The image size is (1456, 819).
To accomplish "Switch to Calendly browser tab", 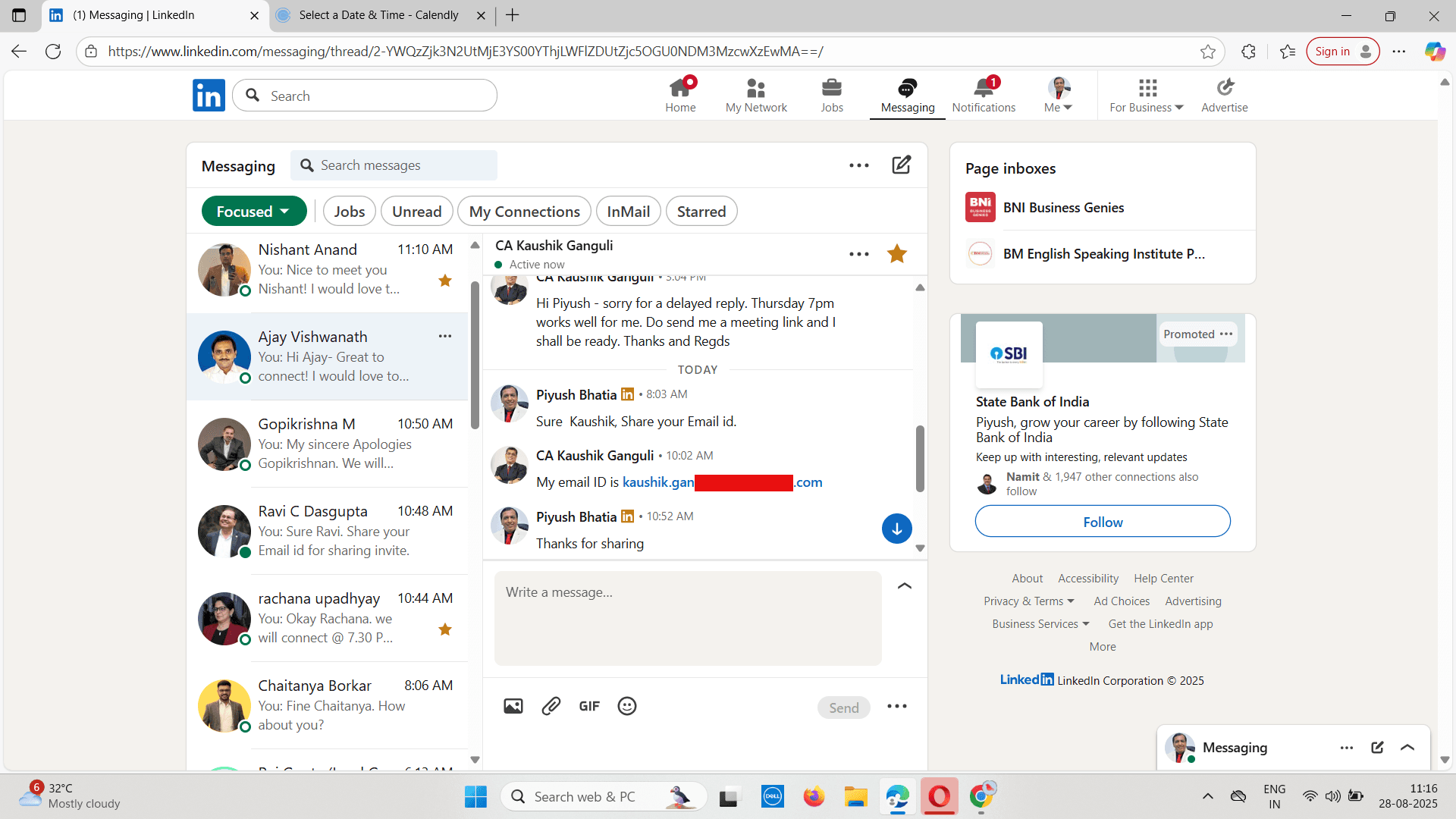I will pyautogui.click(x=379, y=15).
